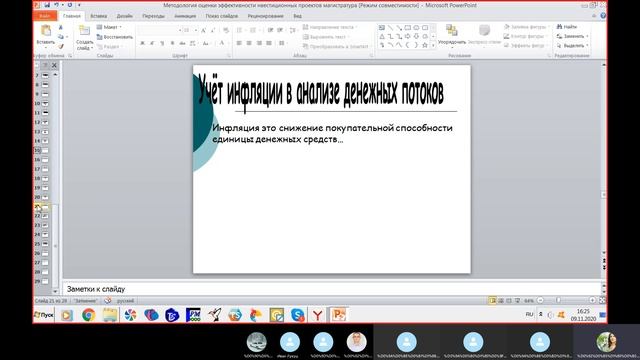Open PowerPoint help question mark icon

603,16
